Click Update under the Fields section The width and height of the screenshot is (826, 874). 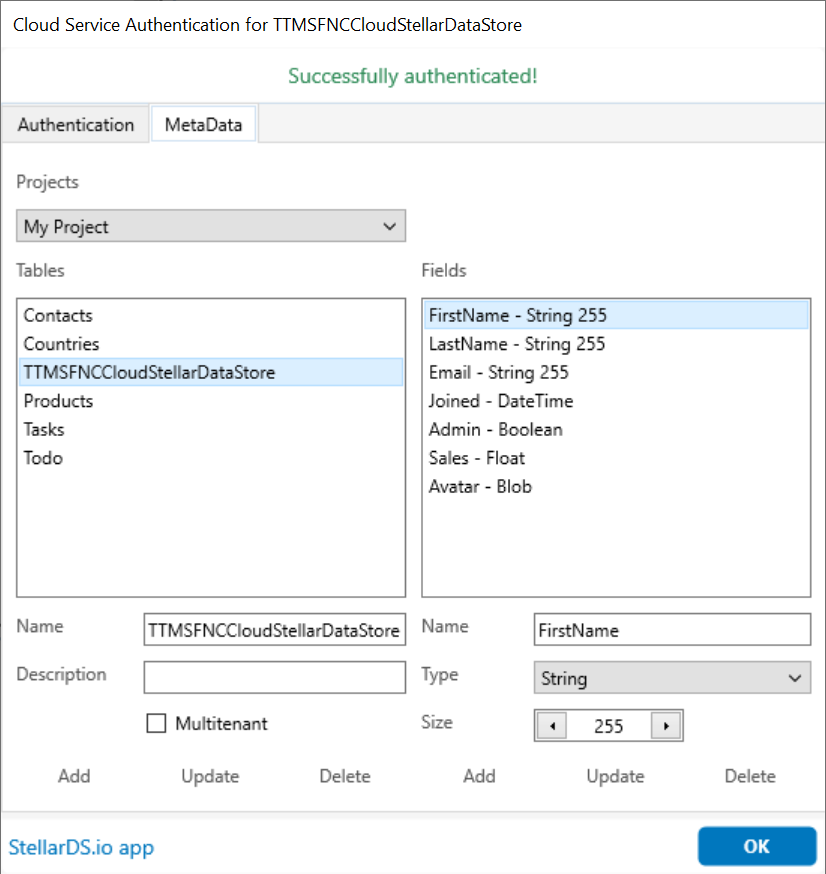(x=615, y=776)
